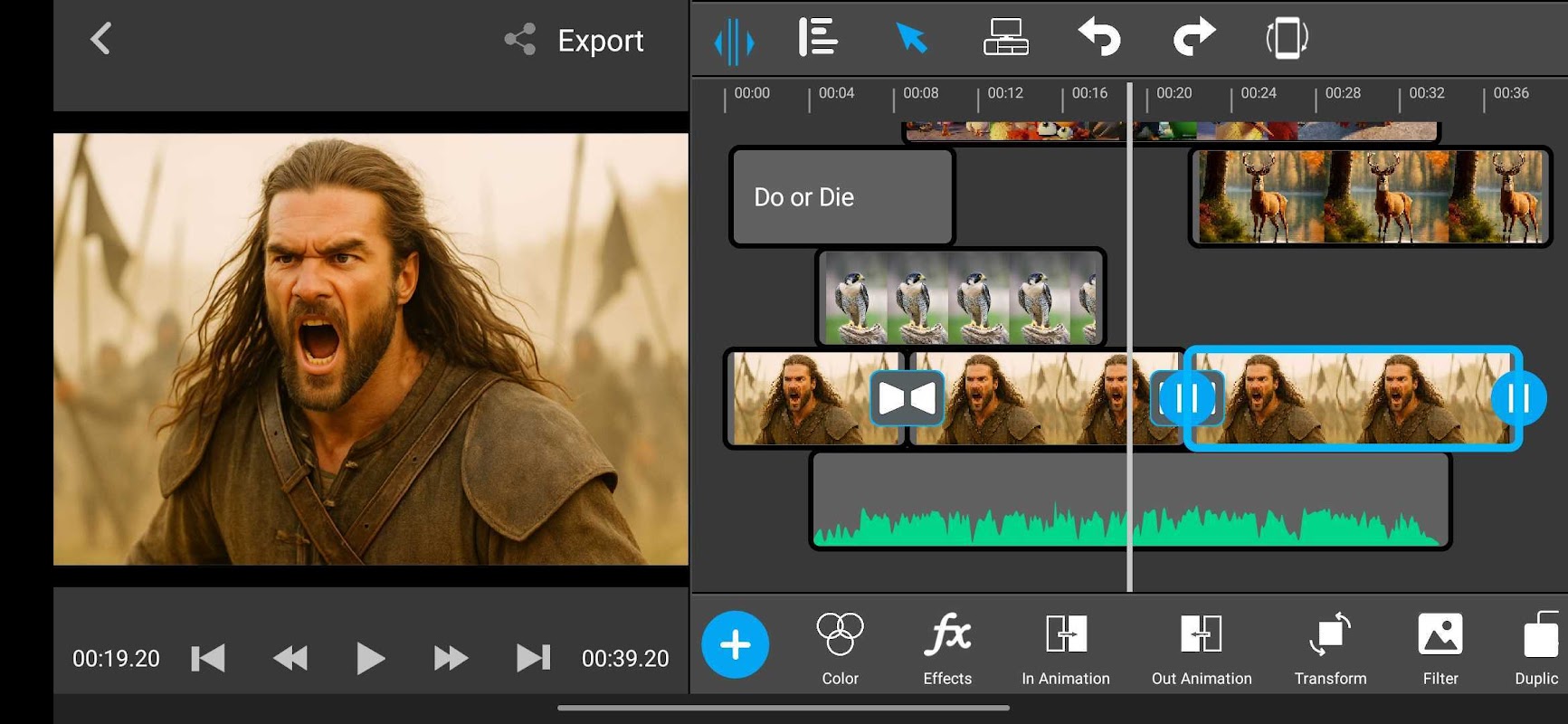Toggle device rotation view icon

1287,39
